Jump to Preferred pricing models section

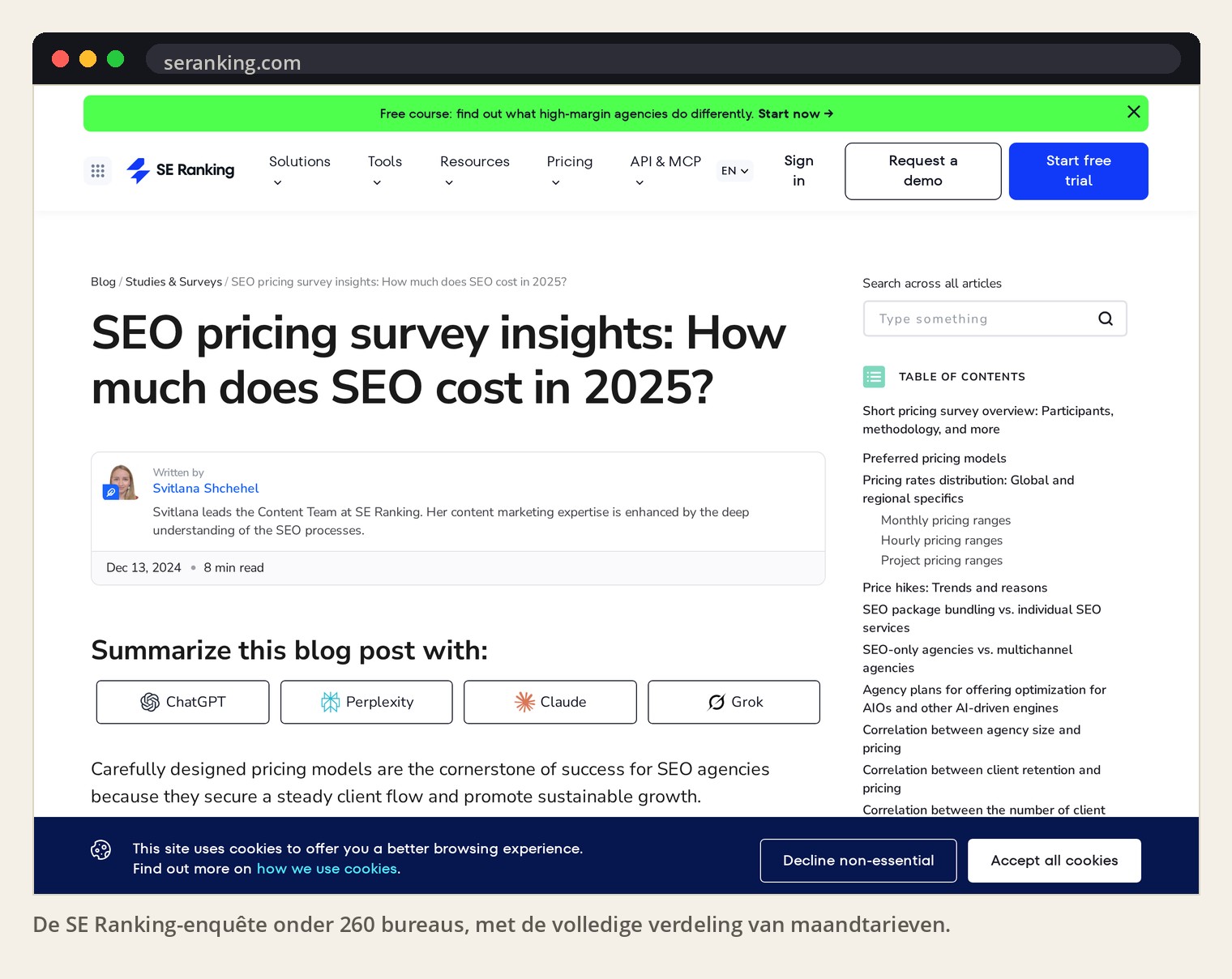[935, 459]
